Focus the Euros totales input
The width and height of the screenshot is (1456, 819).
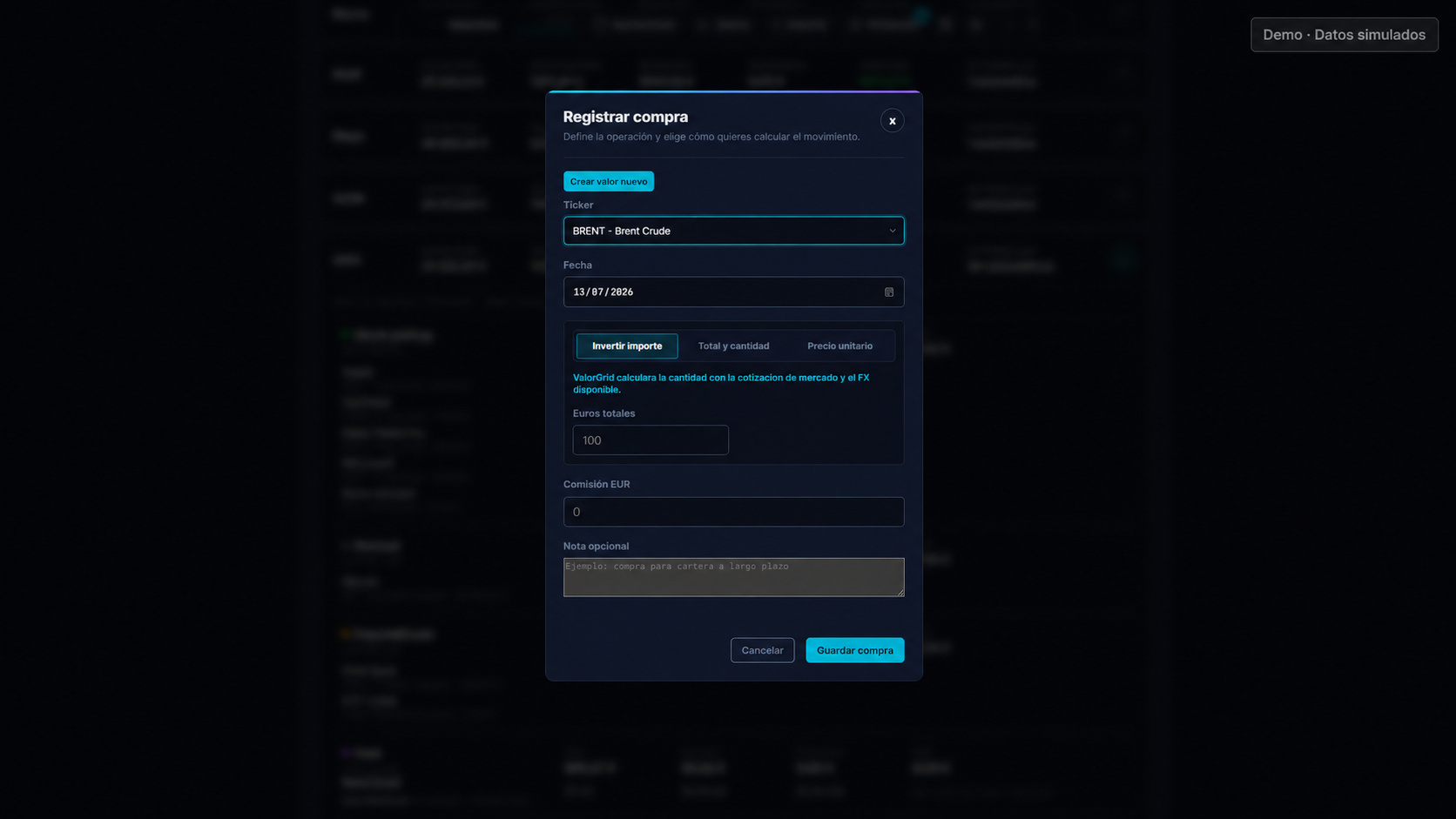[x=650, y=440]
